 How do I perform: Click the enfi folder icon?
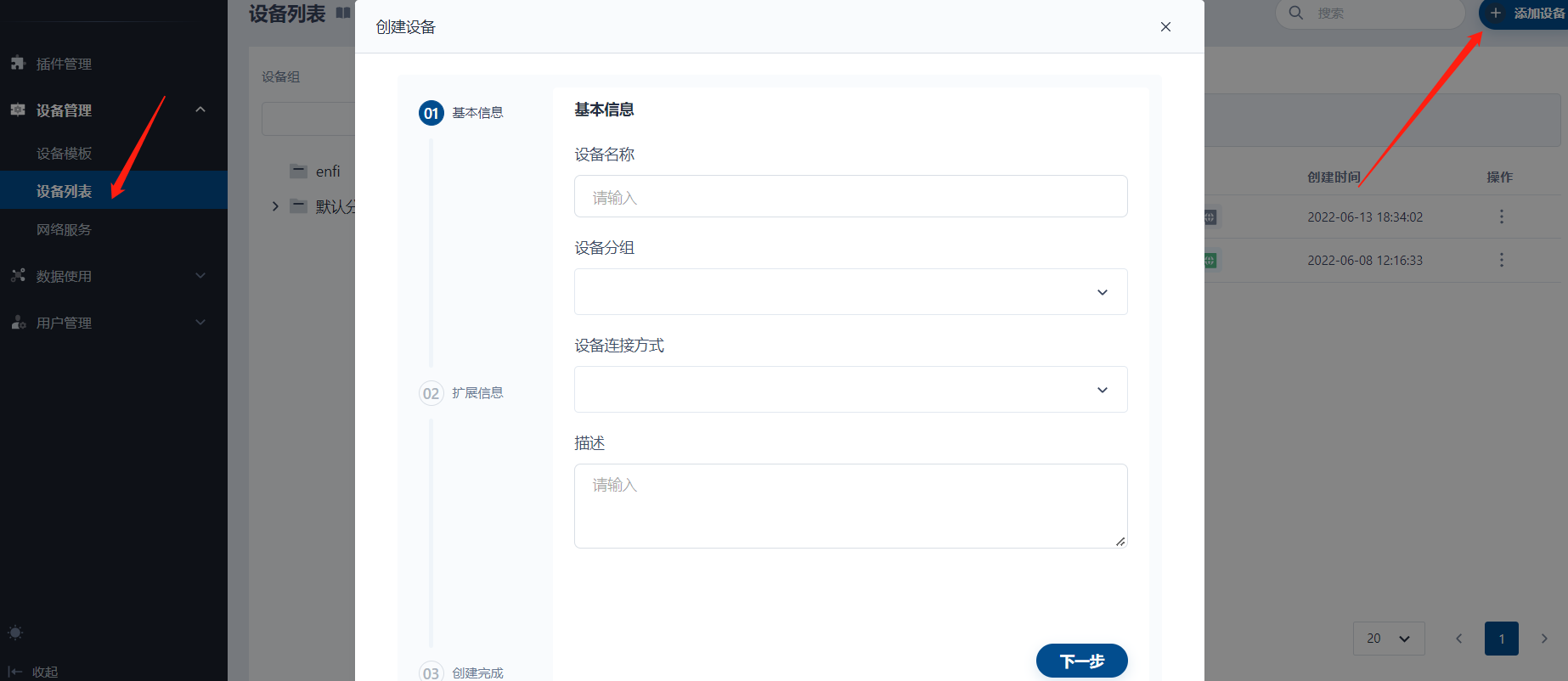(298, 172)
